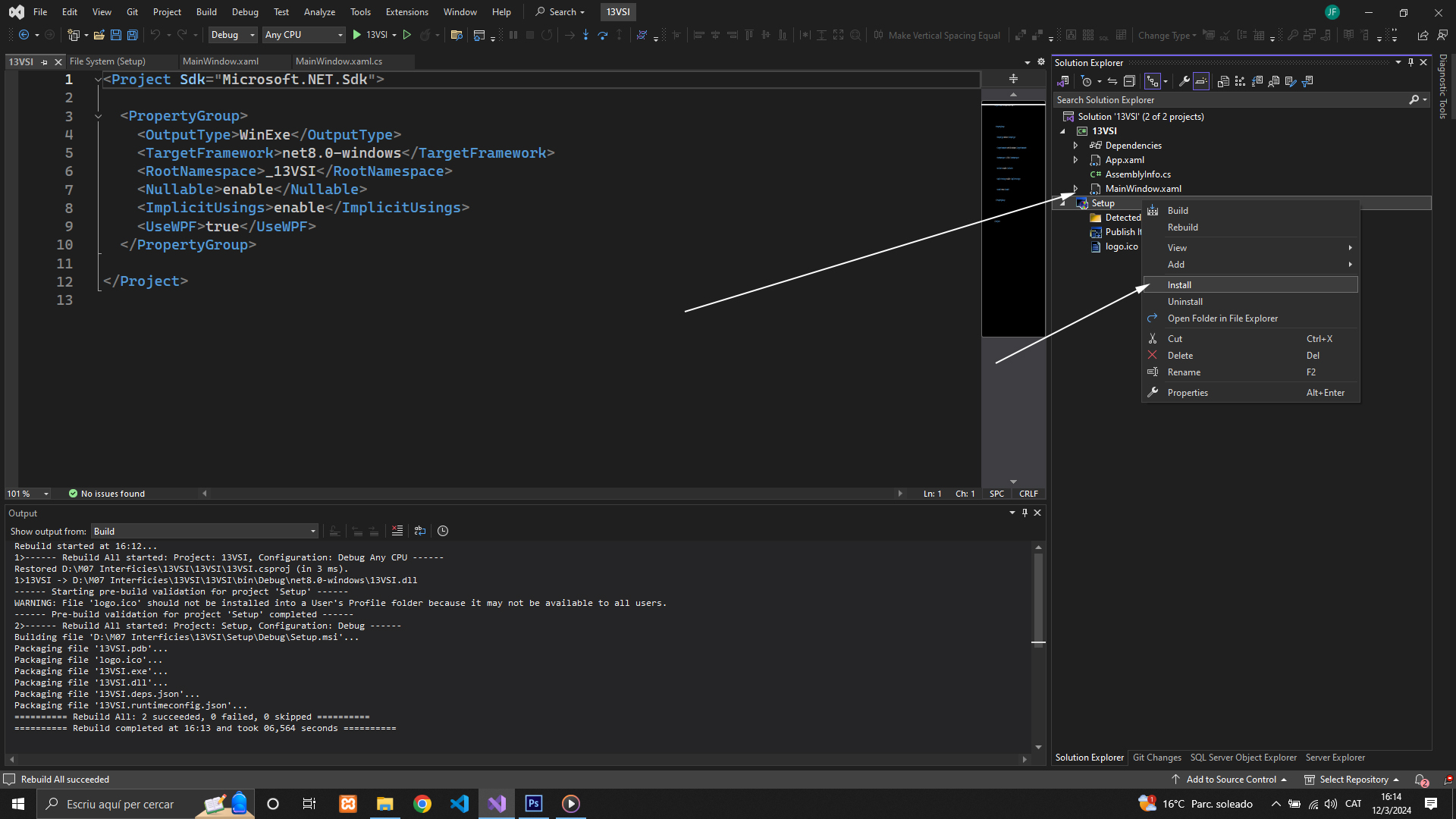Switch to the MainWindow.xaml.cs tab

tap(338, 61)
